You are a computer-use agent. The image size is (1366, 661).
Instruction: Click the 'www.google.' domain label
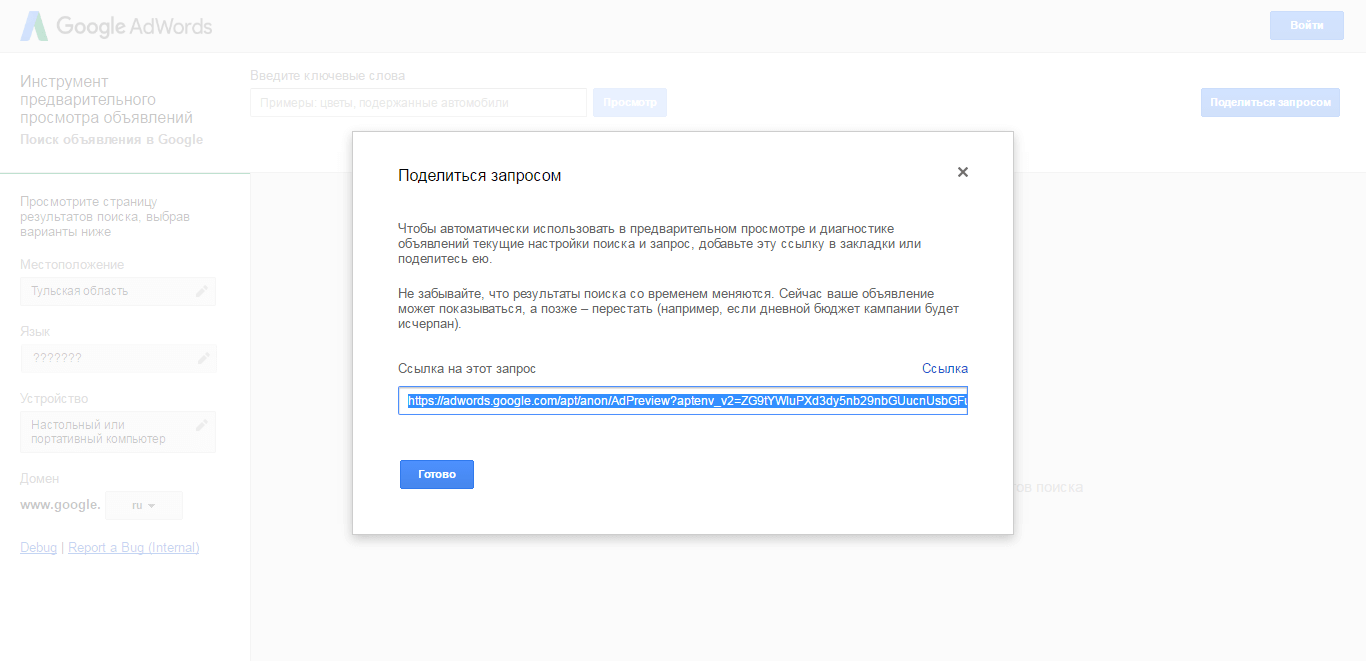pyautogui.click(x=59, y=505)
